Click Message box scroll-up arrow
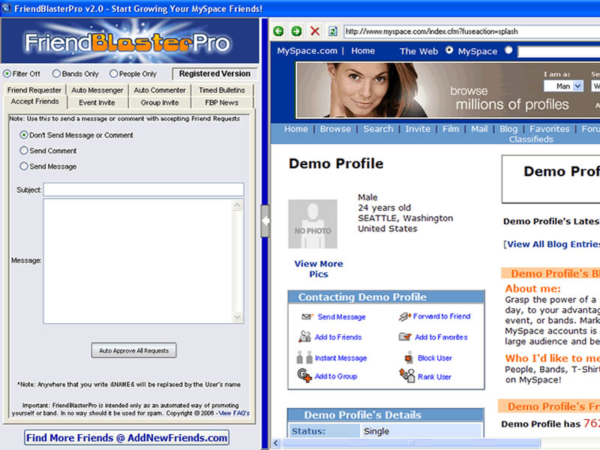 tap(237, 205)
